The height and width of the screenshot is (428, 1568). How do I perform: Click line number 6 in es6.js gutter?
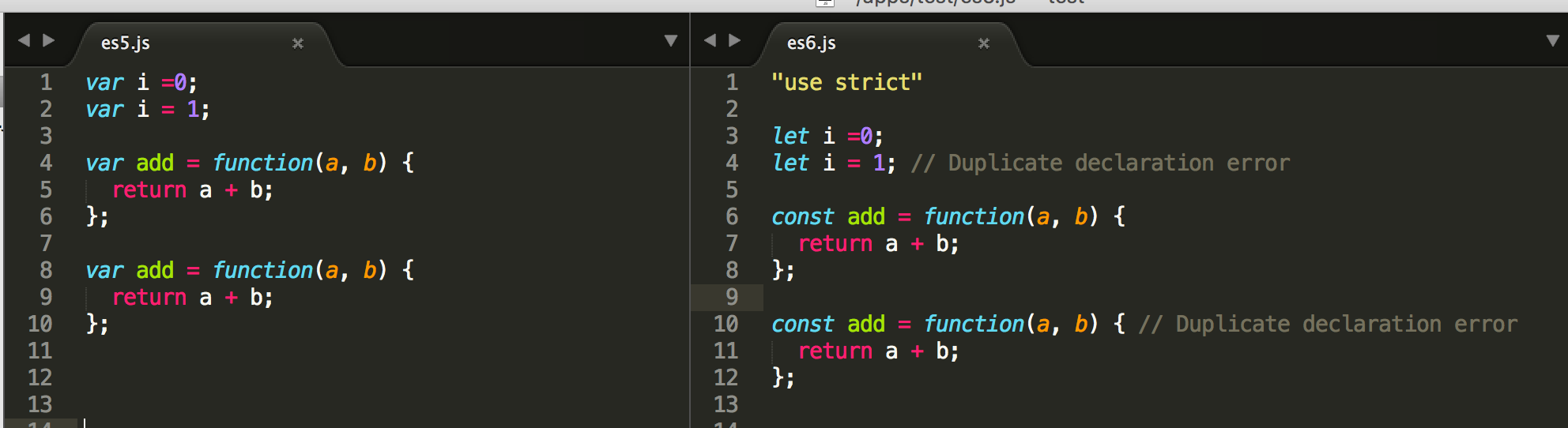[x=732, y=216]
